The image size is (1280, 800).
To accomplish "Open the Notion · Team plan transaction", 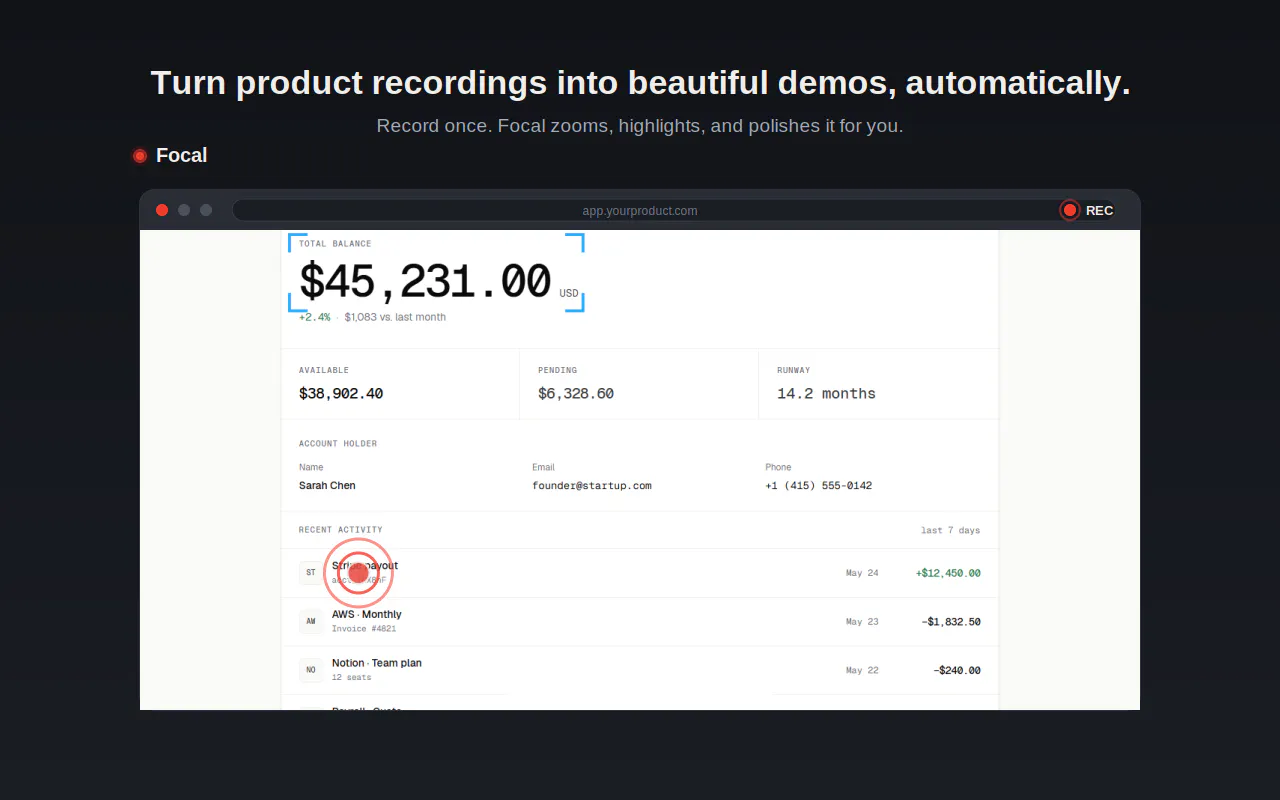I will coord(640,670).
